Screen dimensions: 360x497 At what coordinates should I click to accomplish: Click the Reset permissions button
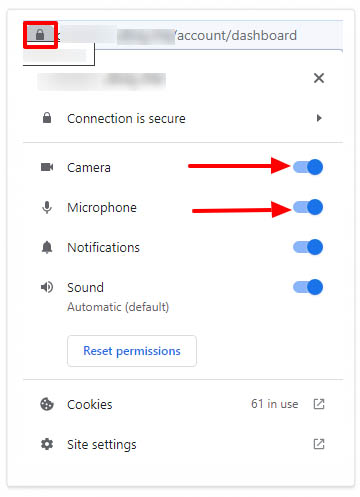click(x=132, y=351)
